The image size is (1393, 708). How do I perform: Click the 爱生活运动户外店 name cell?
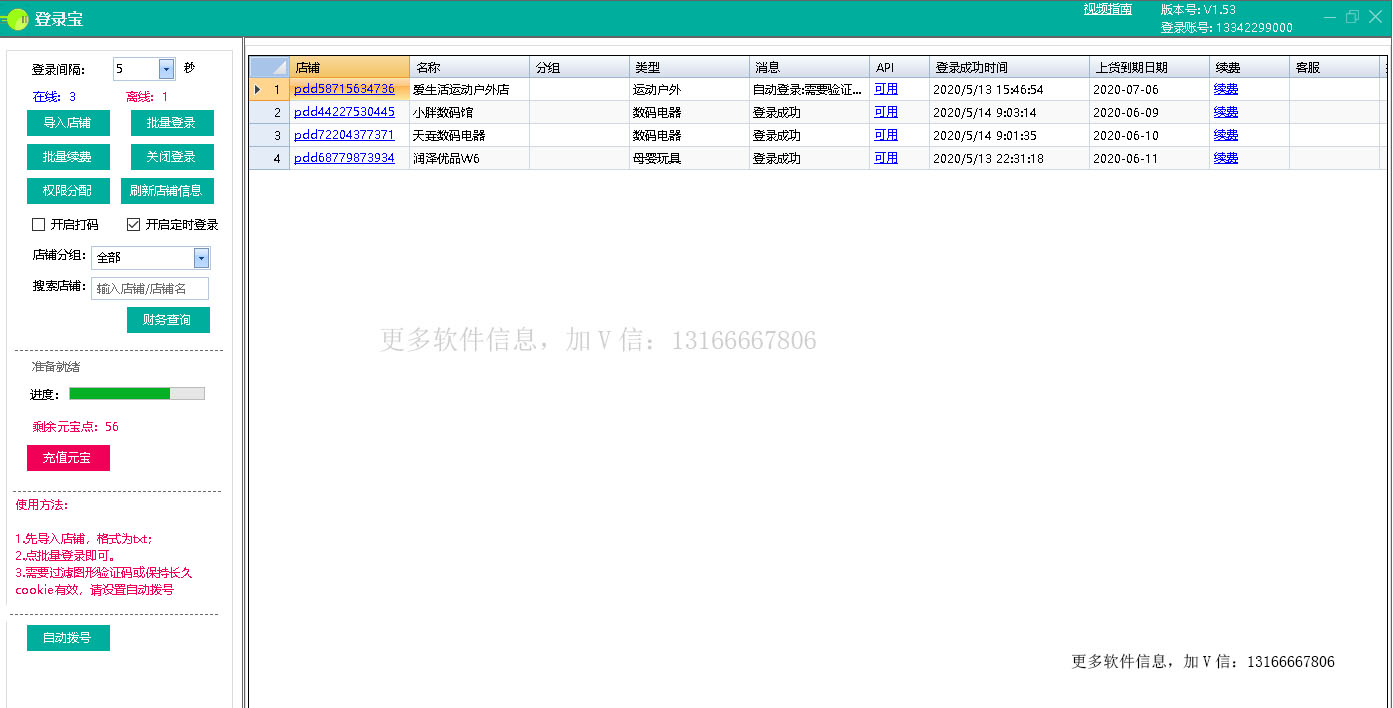[469, 89]
